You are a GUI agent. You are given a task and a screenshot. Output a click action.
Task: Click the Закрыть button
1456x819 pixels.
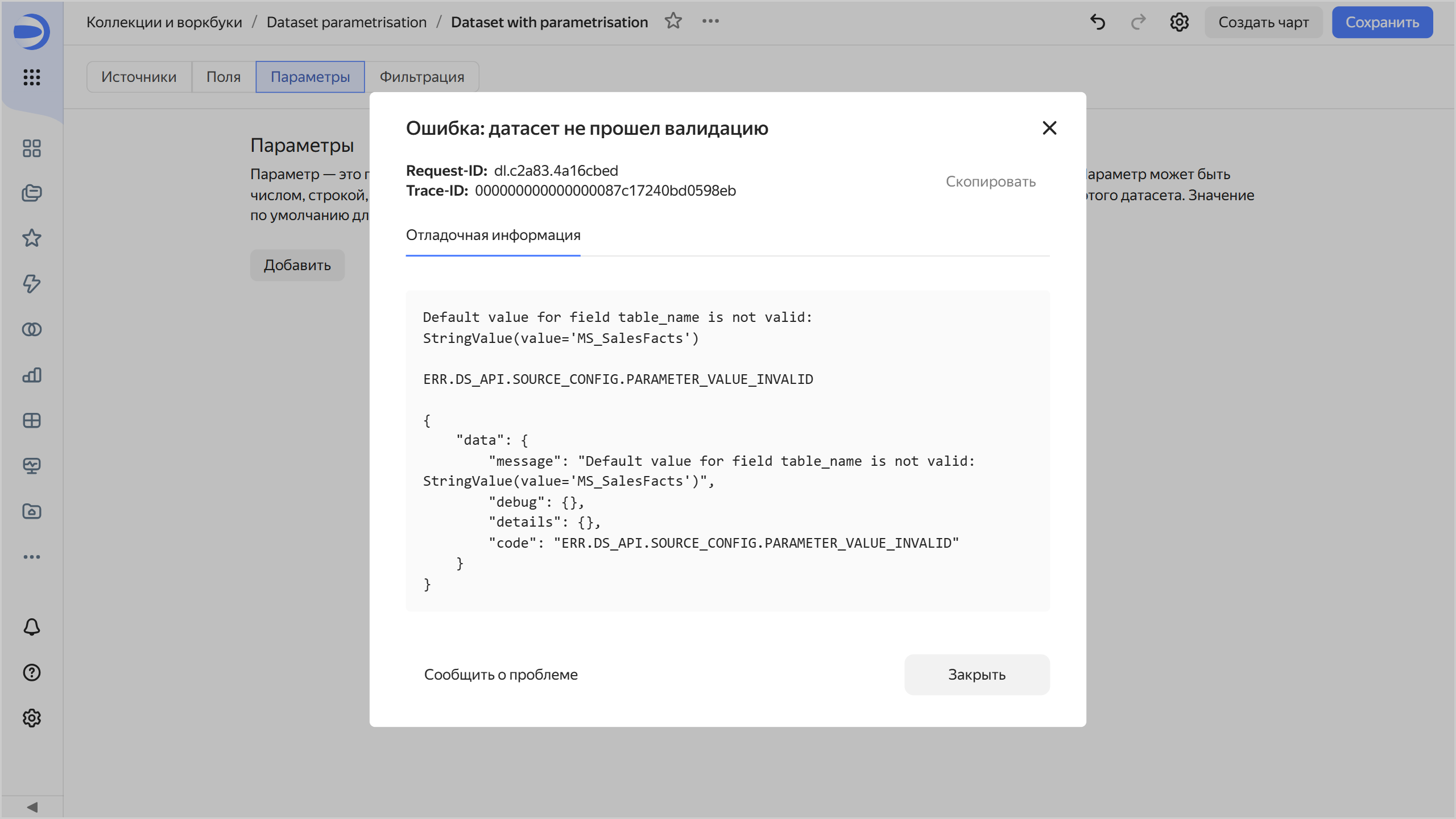tap(977, 675)
